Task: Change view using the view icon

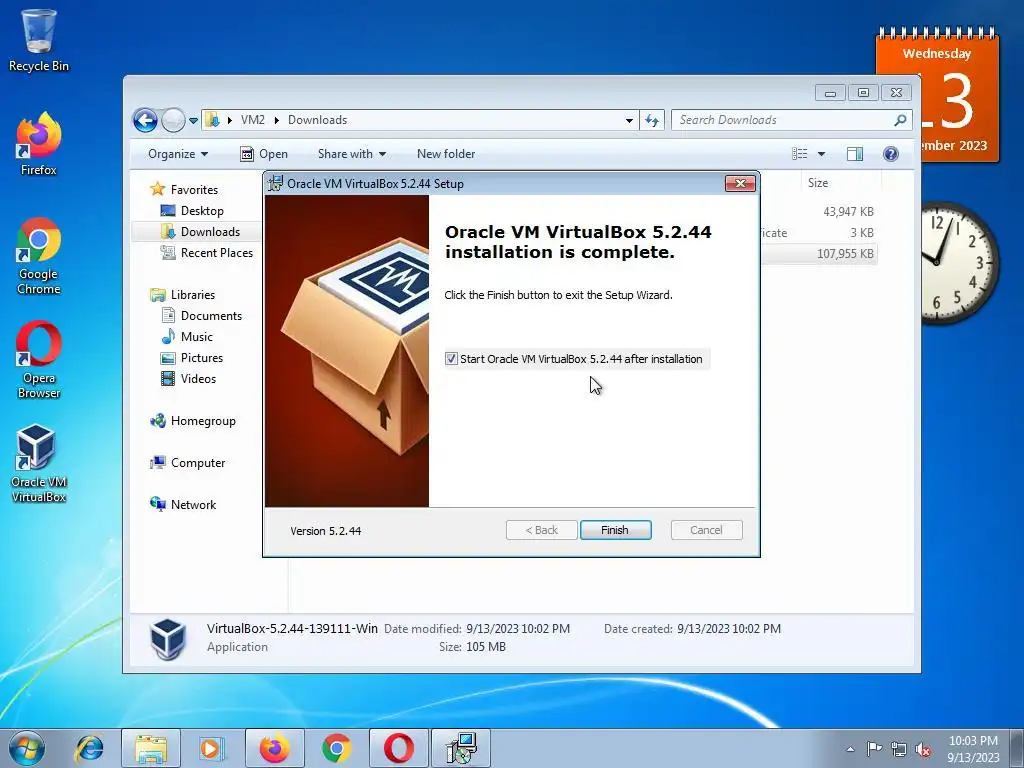Action: click(x=800, y=154)
